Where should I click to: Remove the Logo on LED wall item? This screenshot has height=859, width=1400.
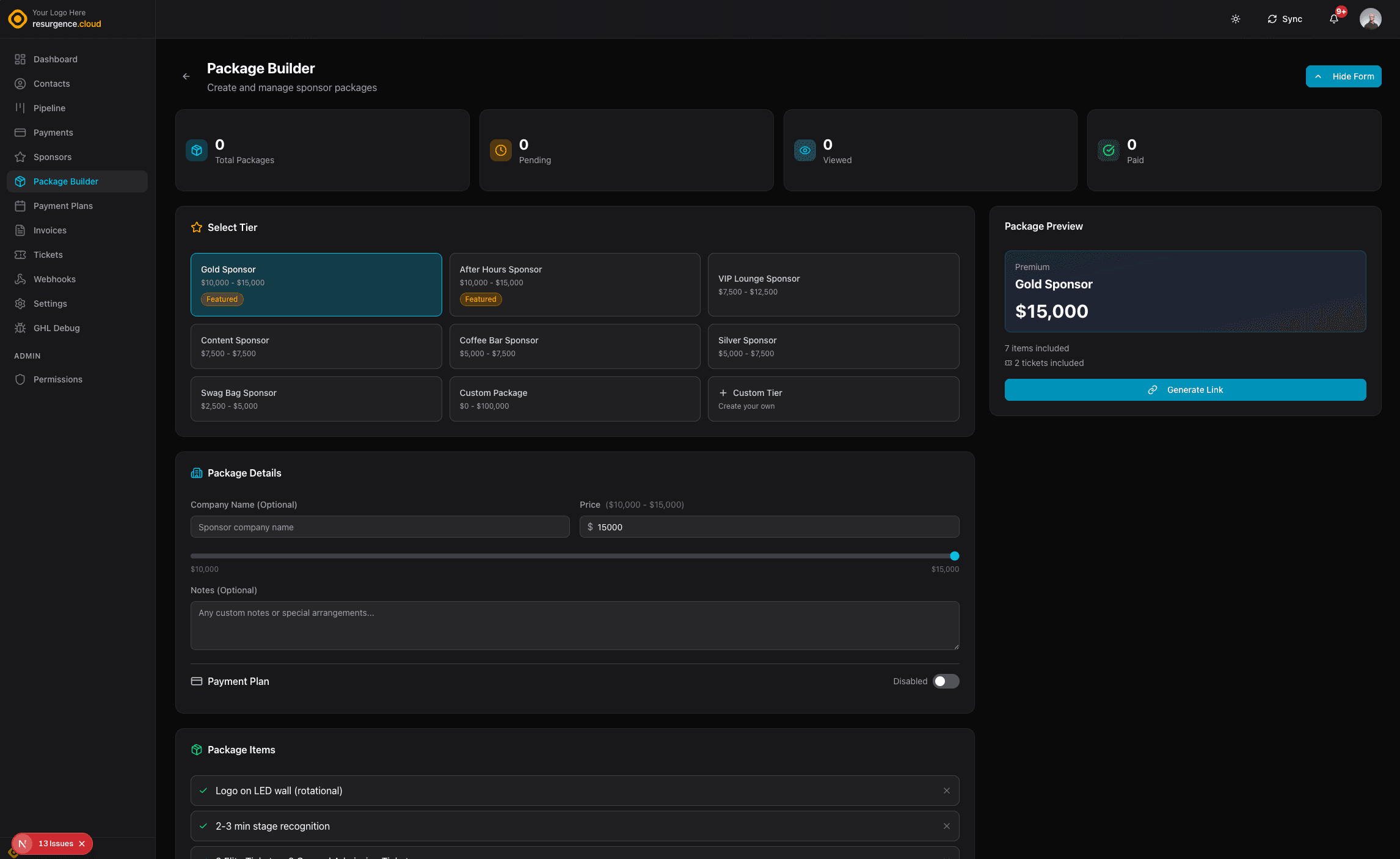point(947,790)
